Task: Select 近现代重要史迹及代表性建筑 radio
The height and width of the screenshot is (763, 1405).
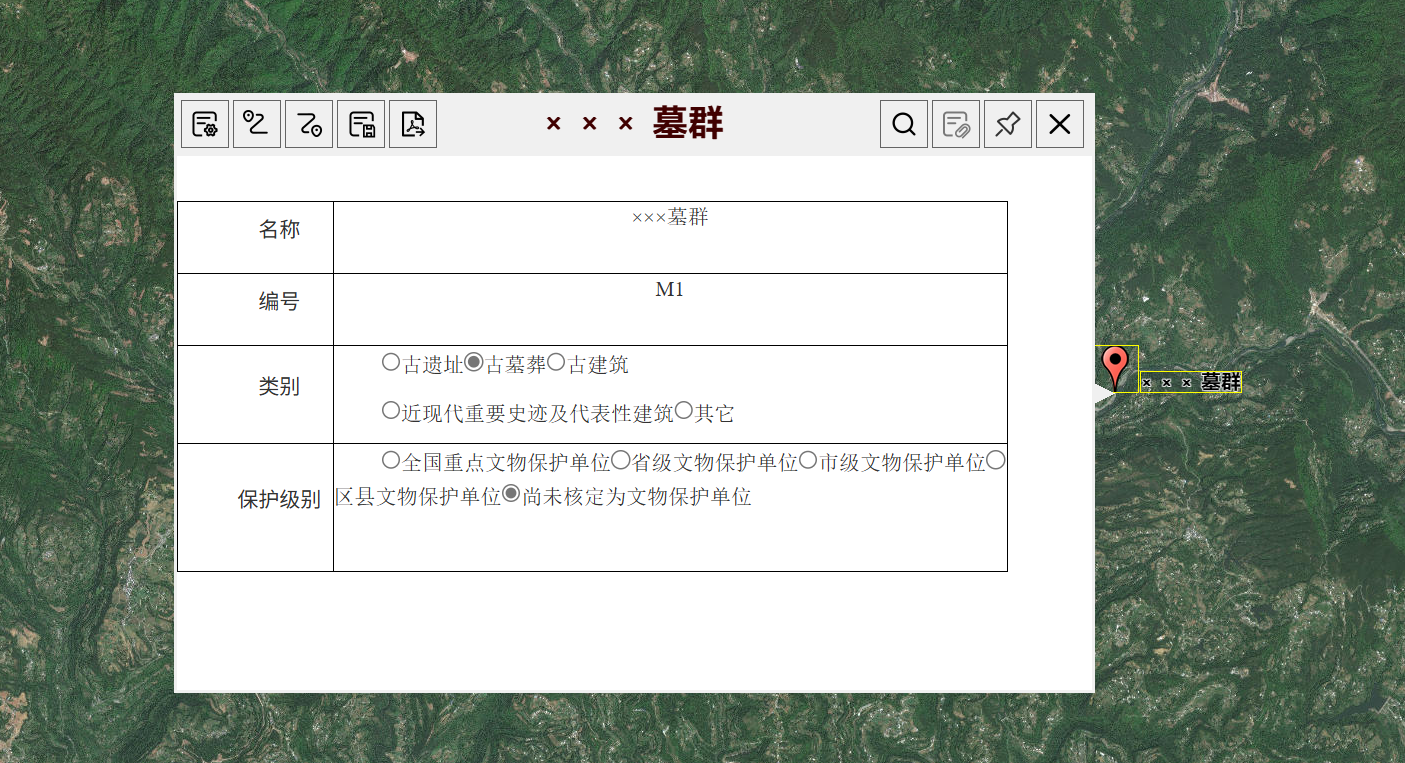Action: 391,410
